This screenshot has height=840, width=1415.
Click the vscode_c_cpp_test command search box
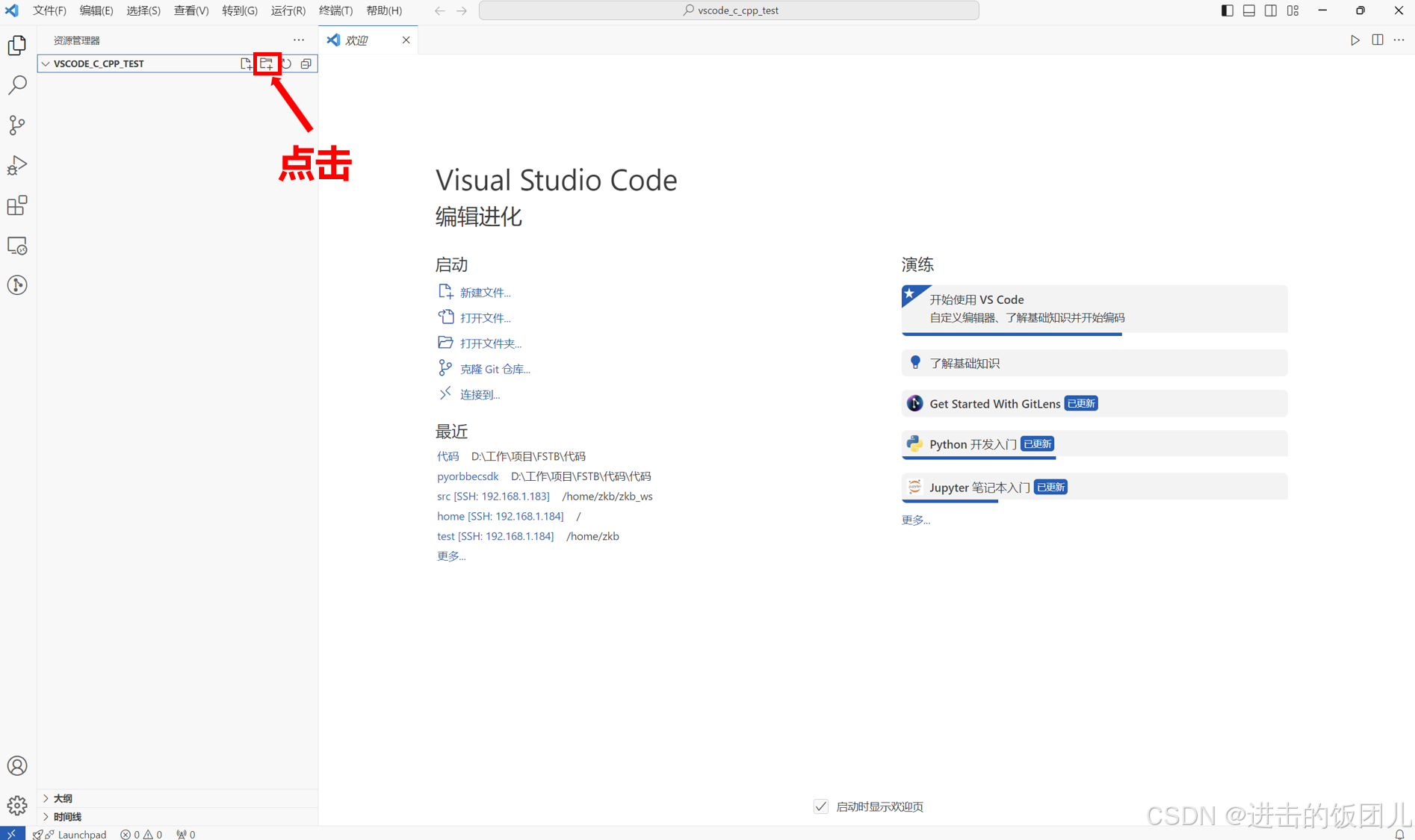coord(728,10)
